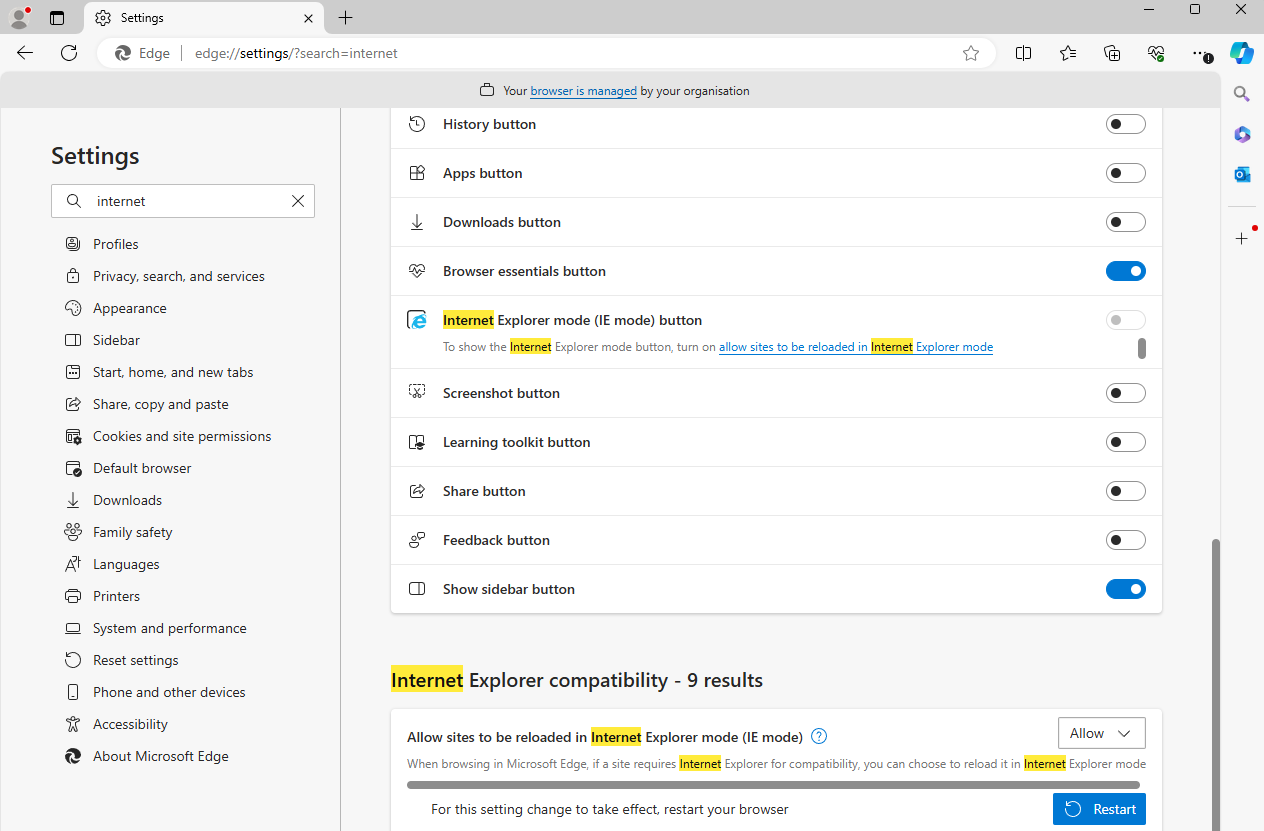This screenshot has width=1264, height=831.
Task: Toggle the History button switch
Action: [x=1126, y=124]
